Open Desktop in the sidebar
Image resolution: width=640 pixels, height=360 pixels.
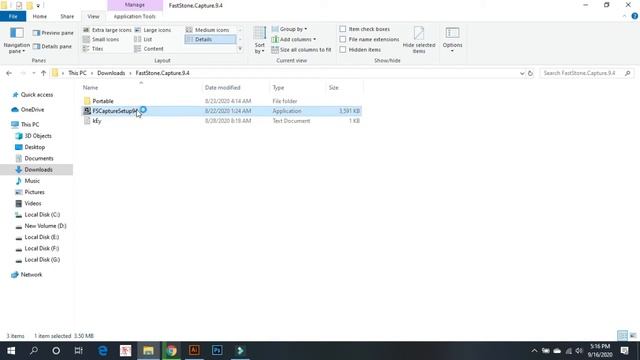click(x=35, y=147)
